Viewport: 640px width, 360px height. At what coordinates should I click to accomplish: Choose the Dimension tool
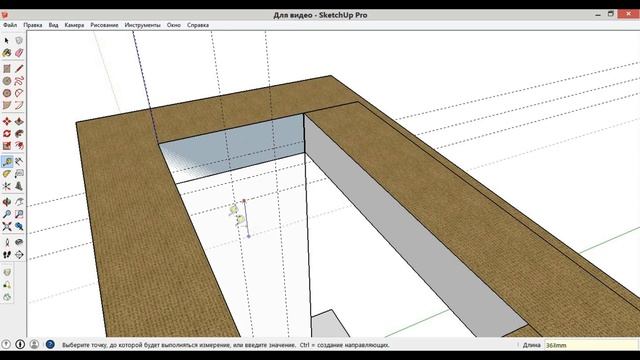click(19, 162)
